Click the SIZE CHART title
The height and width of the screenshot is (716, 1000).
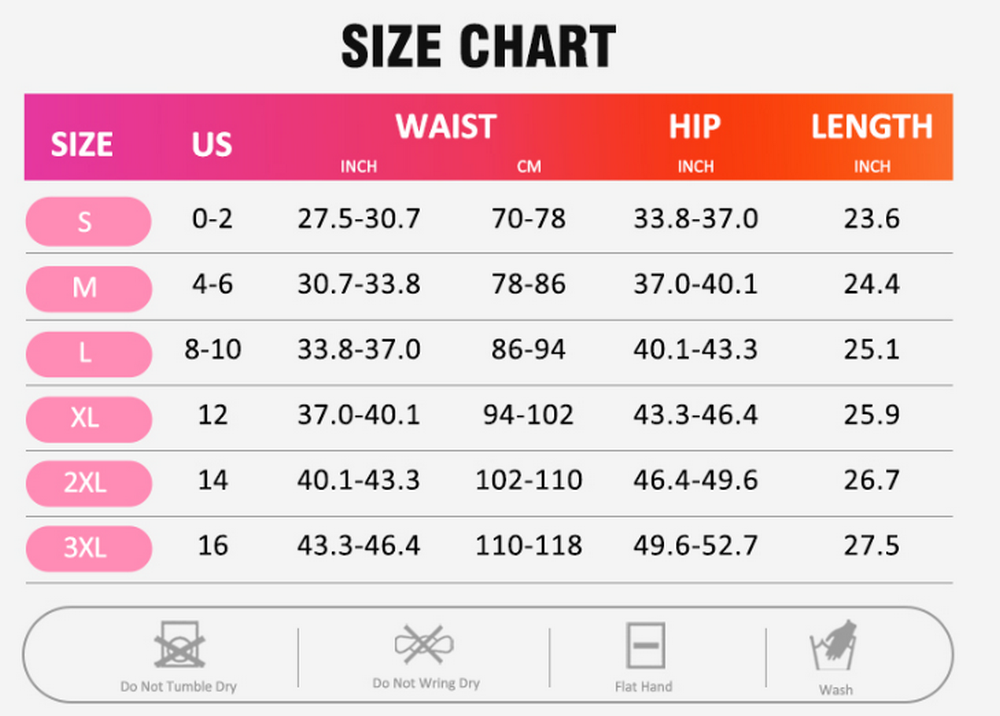point(478,46)
